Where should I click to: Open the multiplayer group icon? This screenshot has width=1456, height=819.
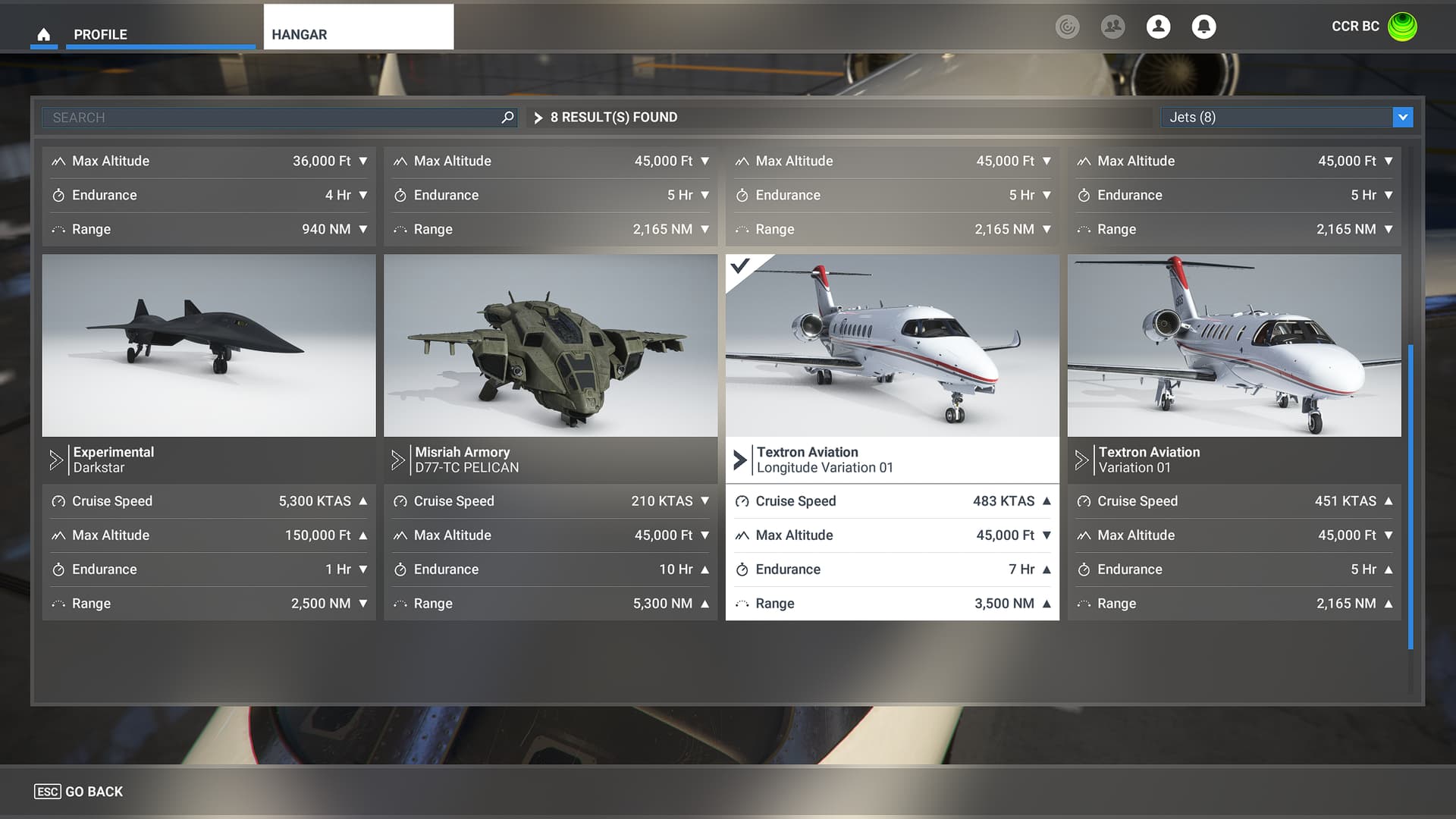click(x=1112, y=27)
